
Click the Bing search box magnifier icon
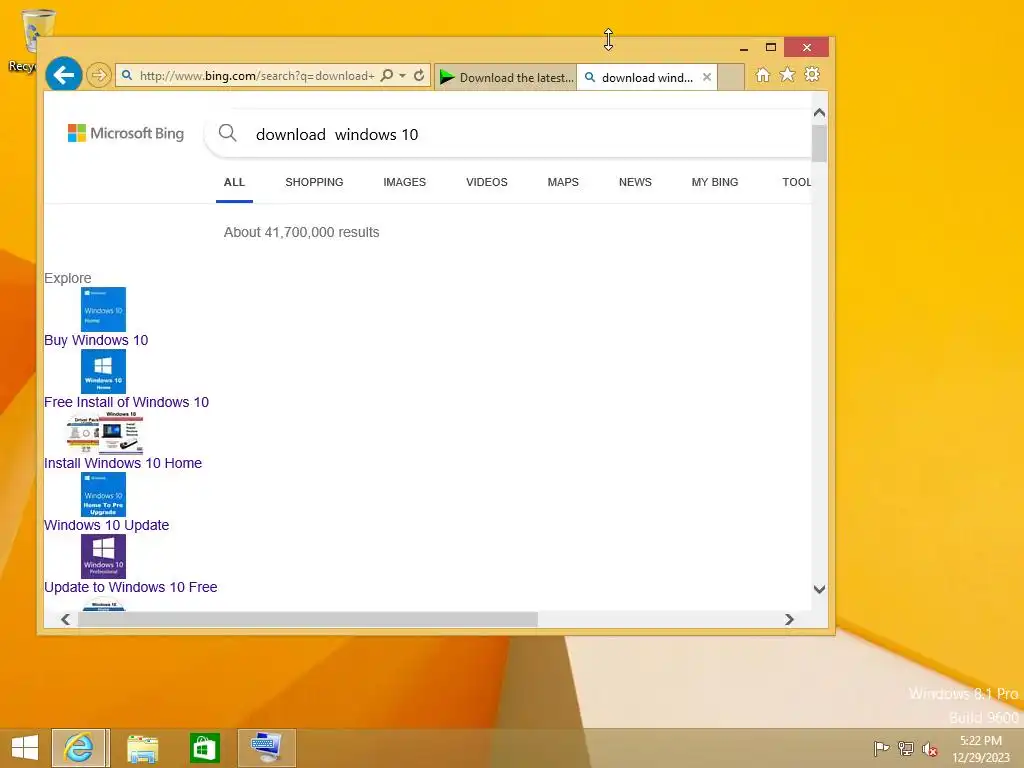[227, 133]
